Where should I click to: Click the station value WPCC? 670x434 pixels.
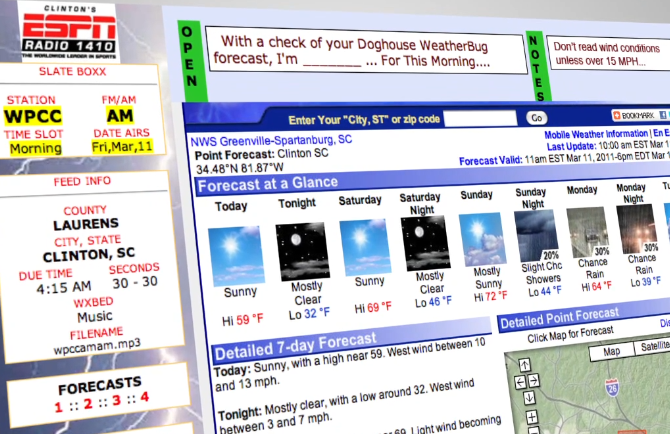(33, 116)
